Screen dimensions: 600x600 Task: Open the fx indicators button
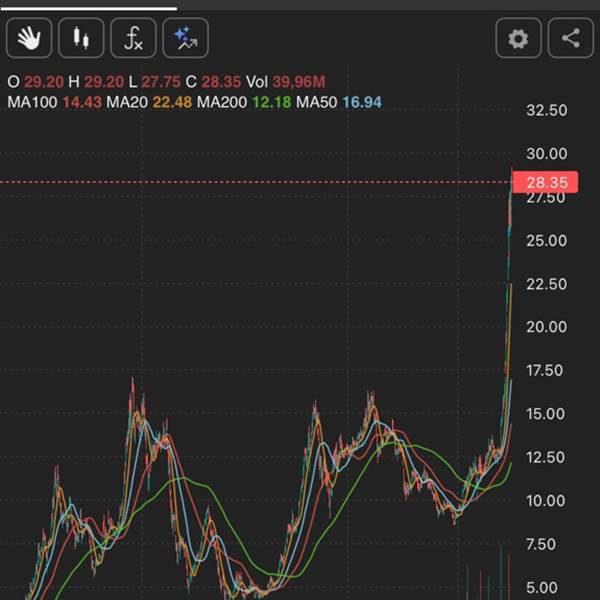[x=133, y=38]
